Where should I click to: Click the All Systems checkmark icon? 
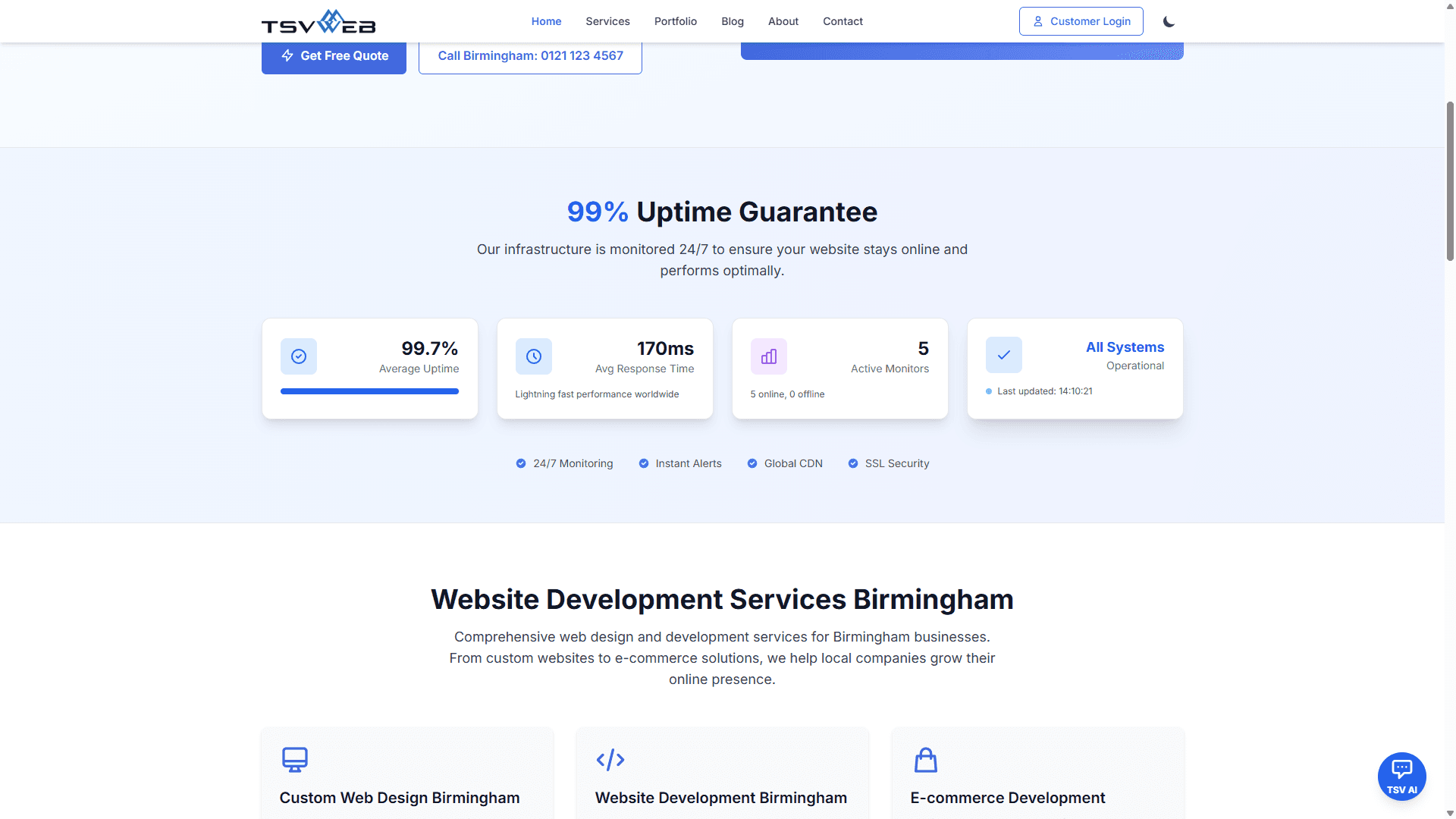pyautogui.click(x=1004, y=355)
